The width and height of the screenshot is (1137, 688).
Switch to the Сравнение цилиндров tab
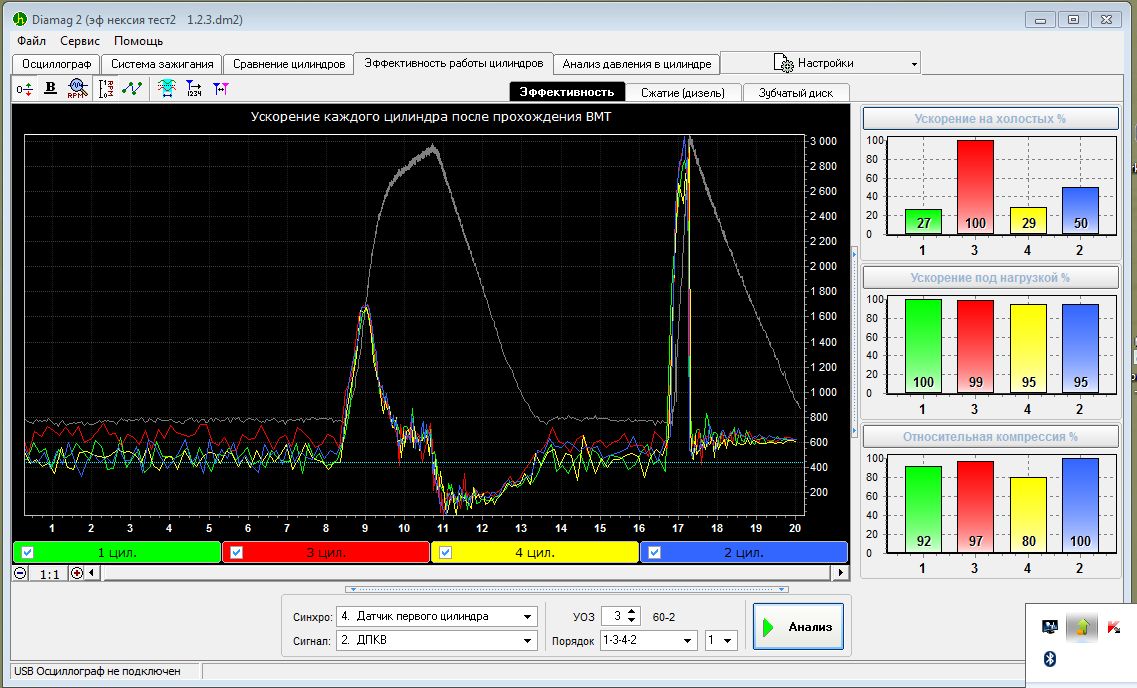[x=289, y=64]
